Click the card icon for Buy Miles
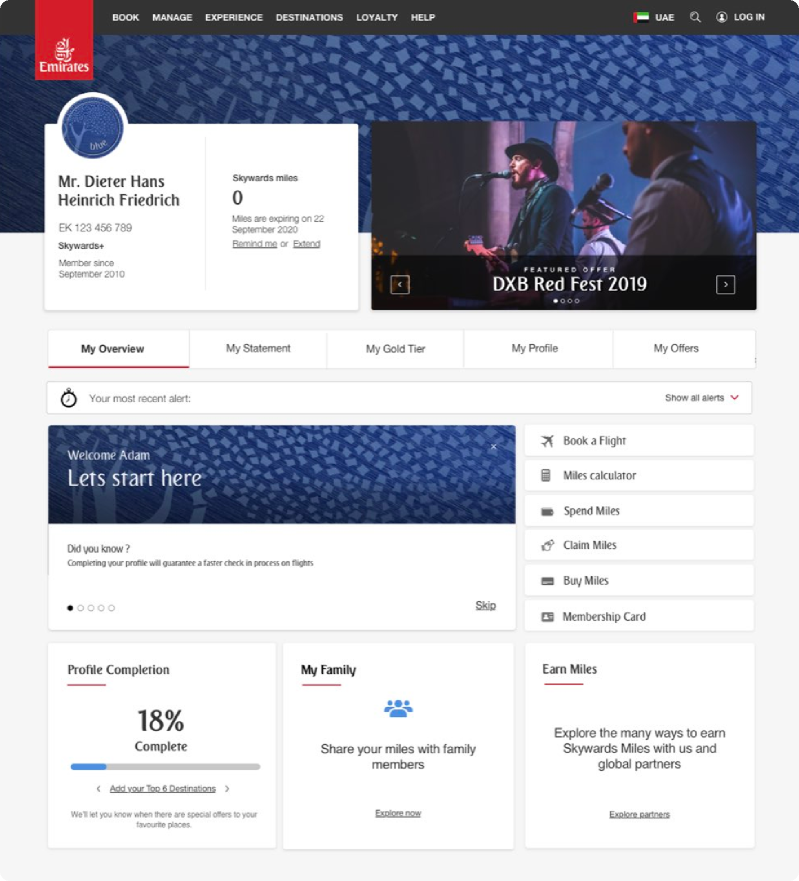Screen dimensions: 799x881 pos(547,581)
